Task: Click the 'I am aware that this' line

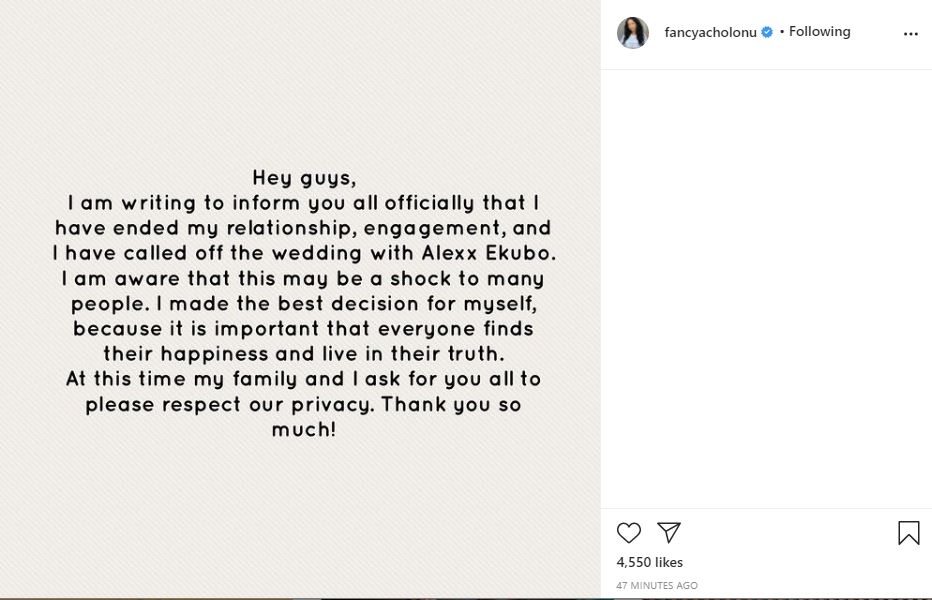Action: tap(303, 278)
